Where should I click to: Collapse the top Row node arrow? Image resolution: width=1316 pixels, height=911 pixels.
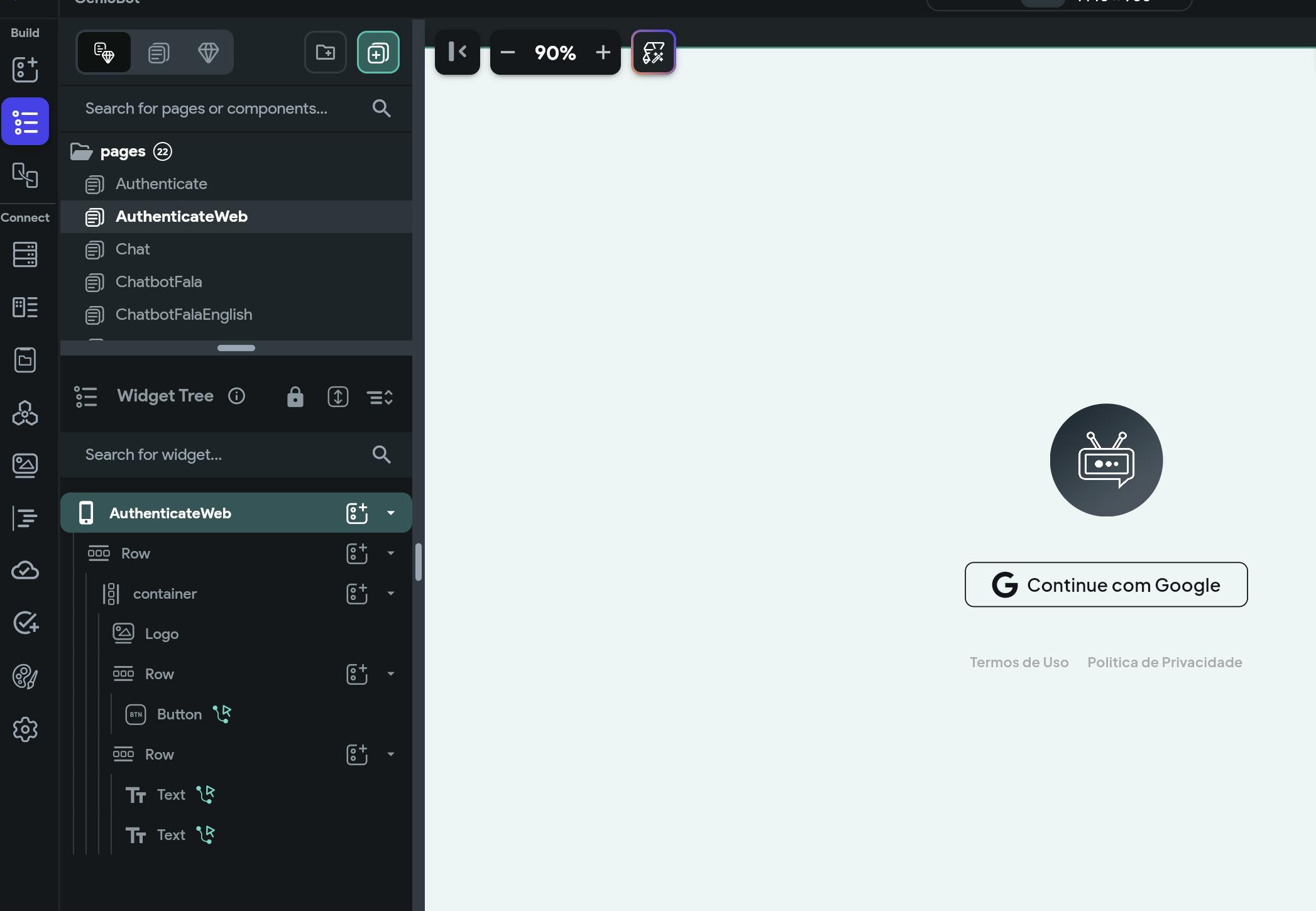click(391, 554)
